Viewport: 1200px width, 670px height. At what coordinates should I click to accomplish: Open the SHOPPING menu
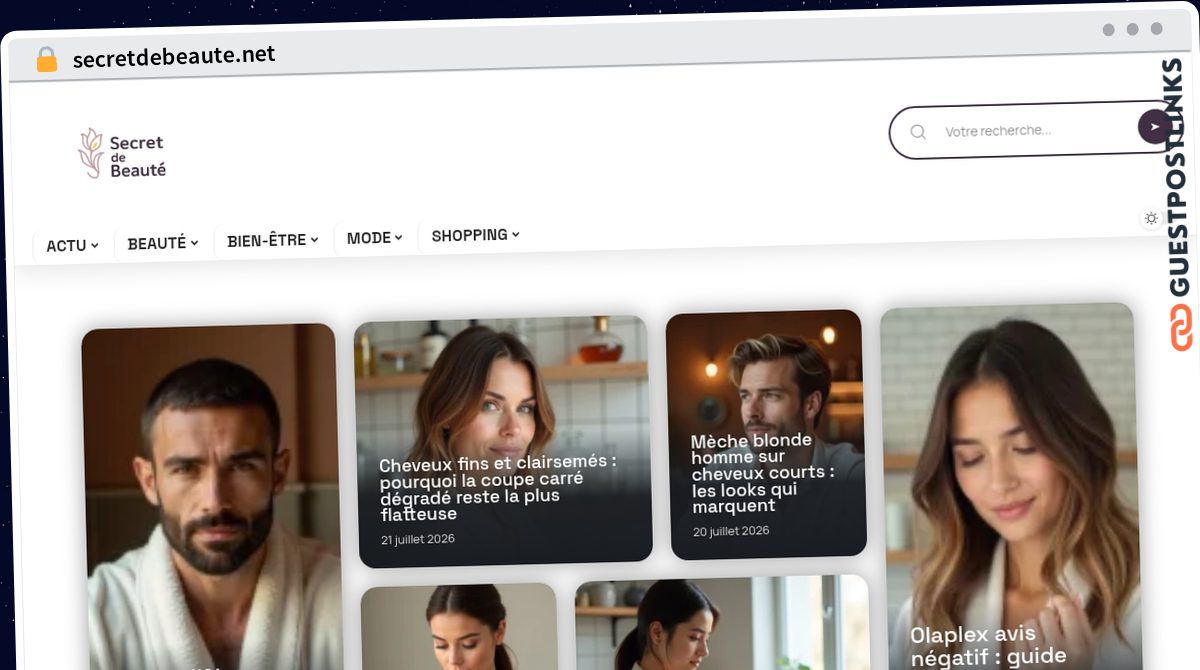pos(475,235)
